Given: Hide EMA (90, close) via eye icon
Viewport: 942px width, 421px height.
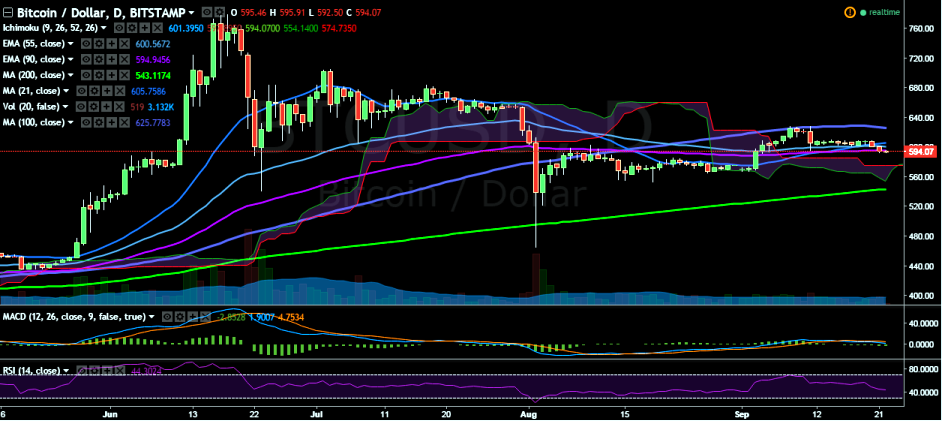Looking at the screenshot, I should click(x=86, y=59).
